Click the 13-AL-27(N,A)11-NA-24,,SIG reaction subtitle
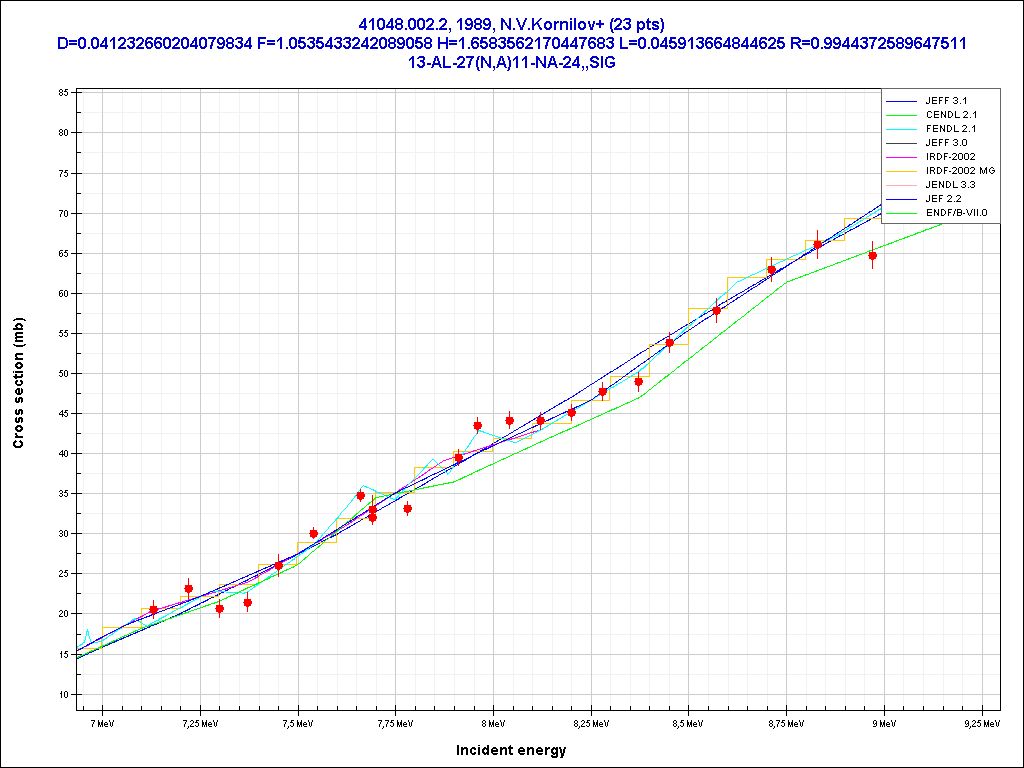Viewport: 1024px width, 768px height. pyautogui.click(x=511, y=61)
